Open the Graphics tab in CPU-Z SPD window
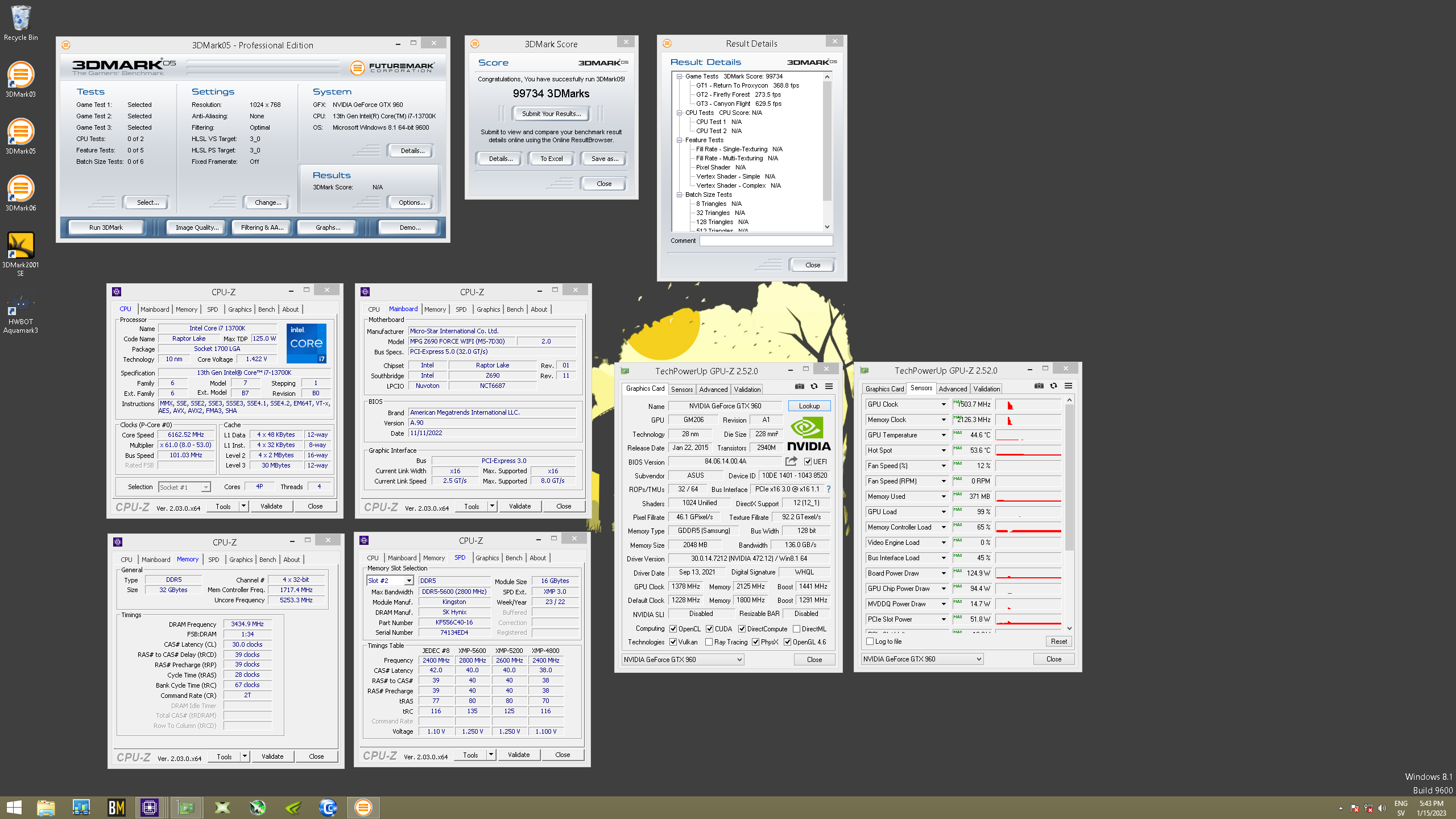This screenshot has width=1456, height=819. pos(487,558)
